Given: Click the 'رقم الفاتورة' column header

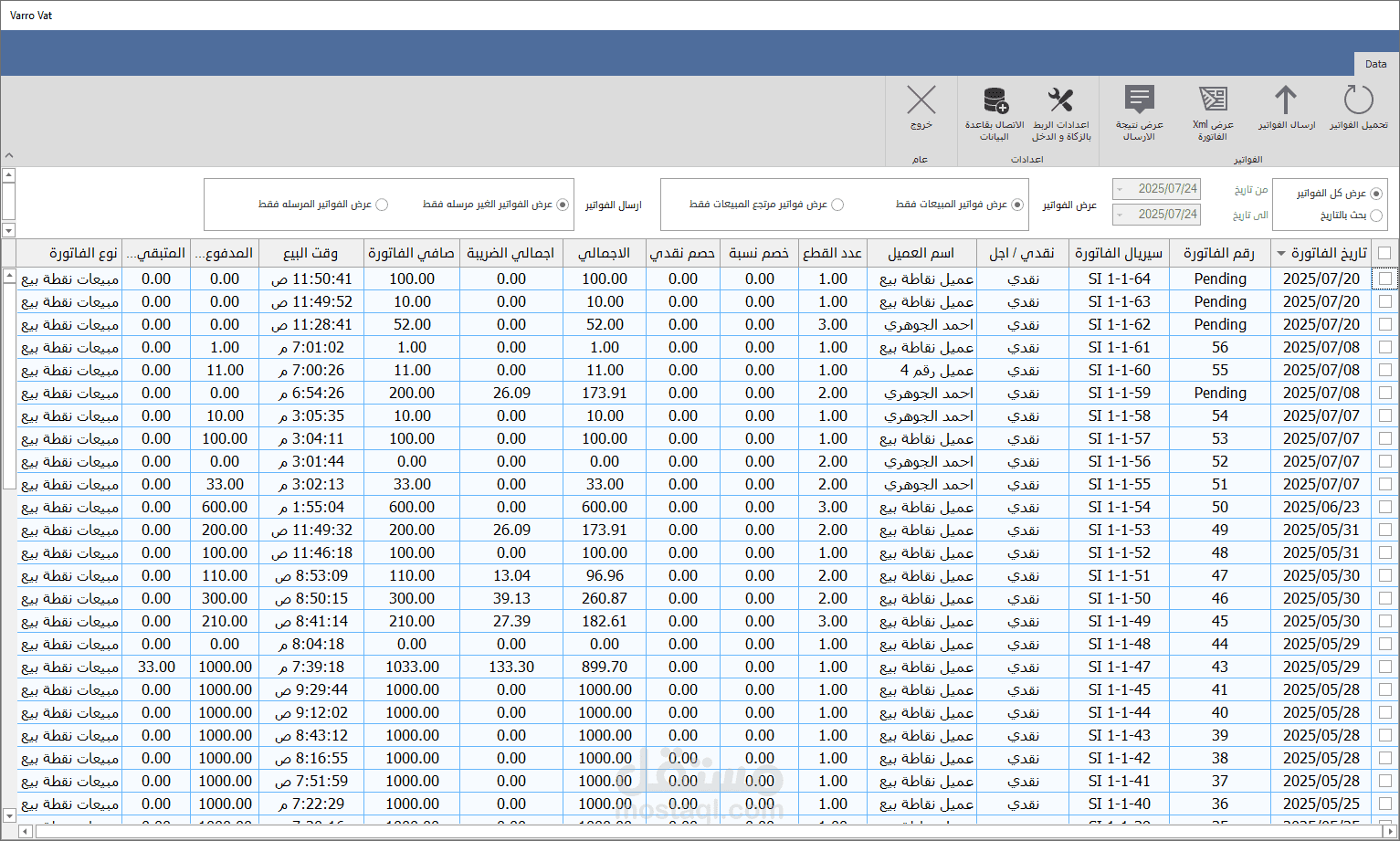Looking at the screenshot, I should (1219, 253).
